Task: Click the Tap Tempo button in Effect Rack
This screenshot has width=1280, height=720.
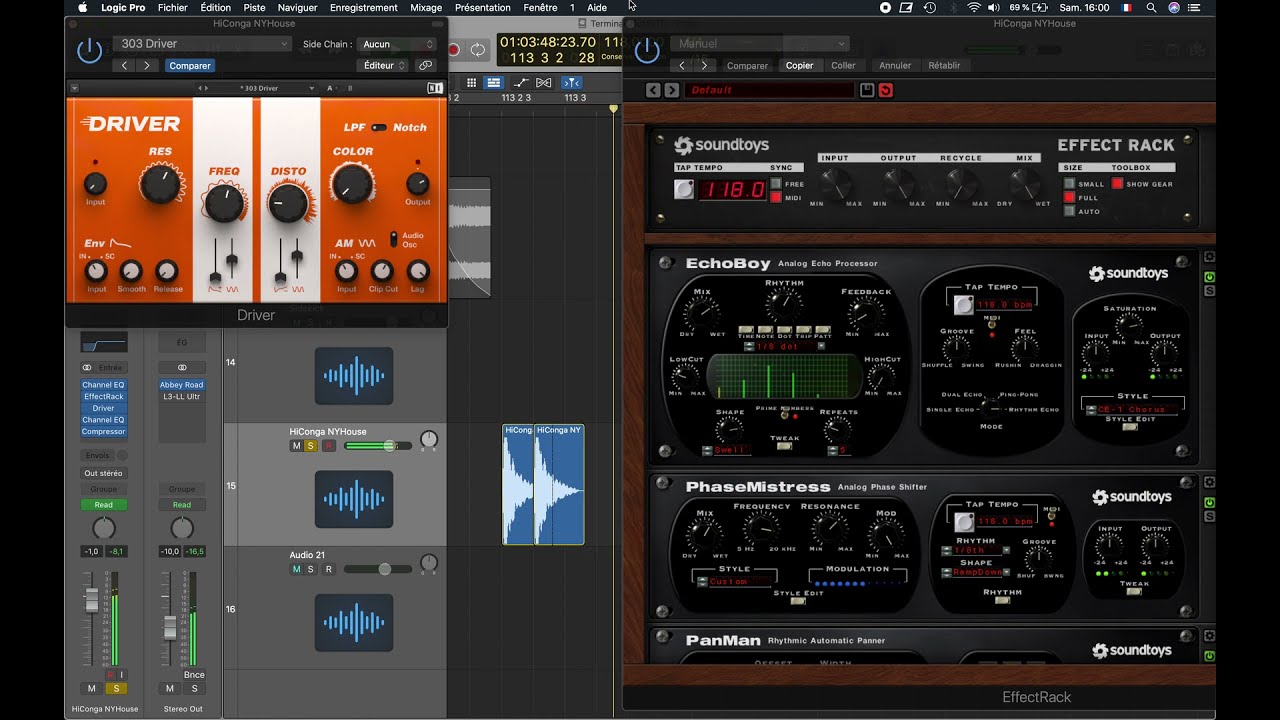Action: (x=684, y=189)
